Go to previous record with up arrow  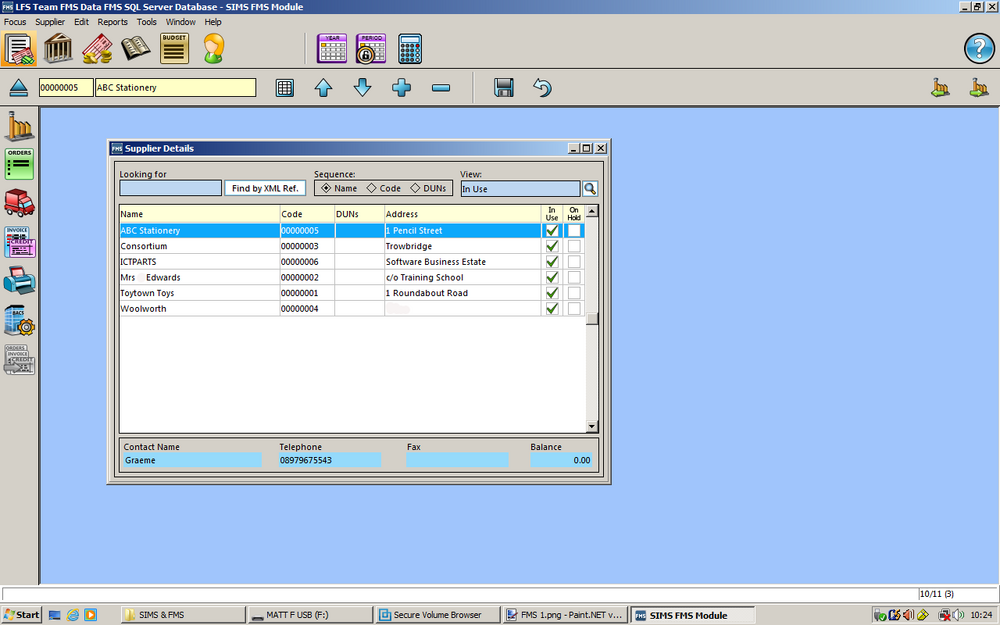[323, 87]
